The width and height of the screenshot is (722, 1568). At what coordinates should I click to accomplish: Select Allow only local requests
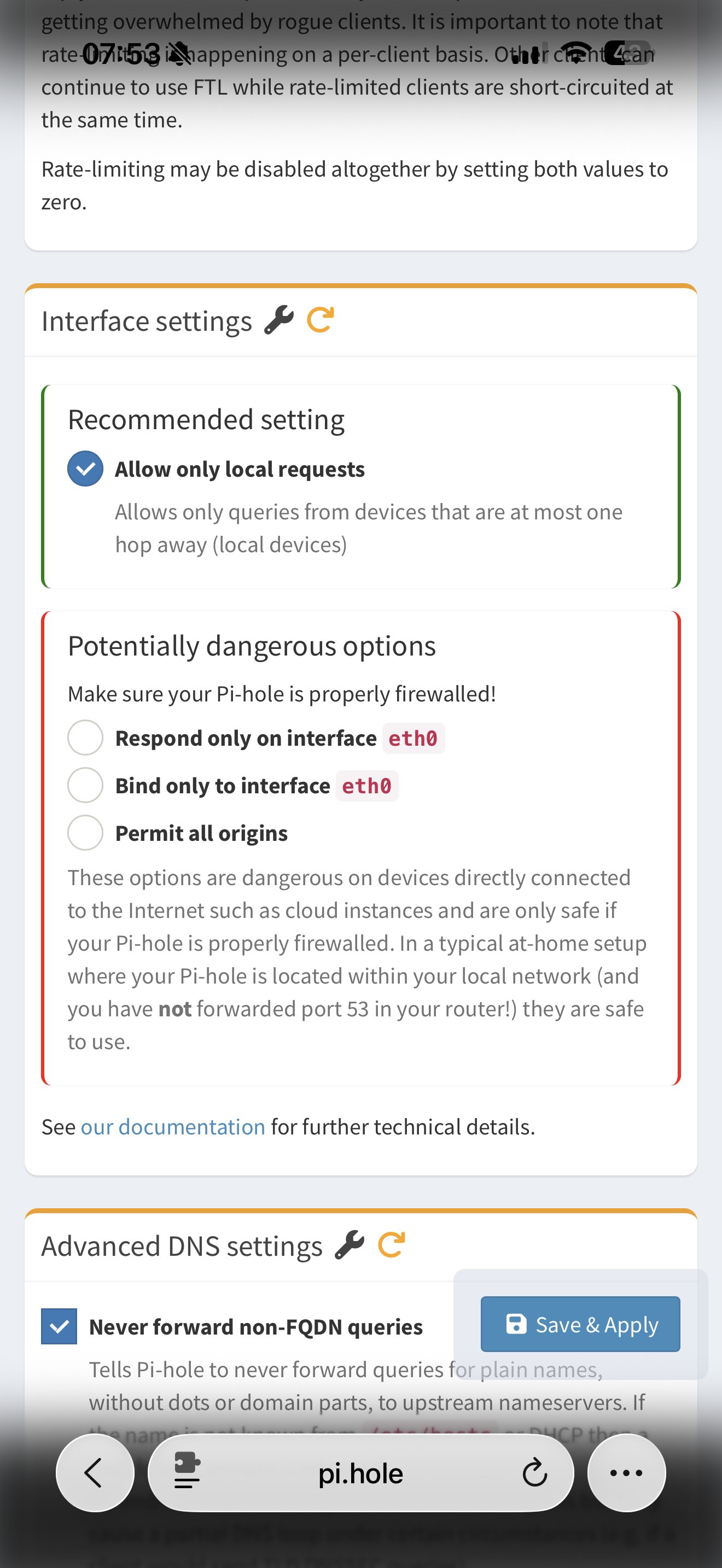pyautogui.click(x=85, y=469)
